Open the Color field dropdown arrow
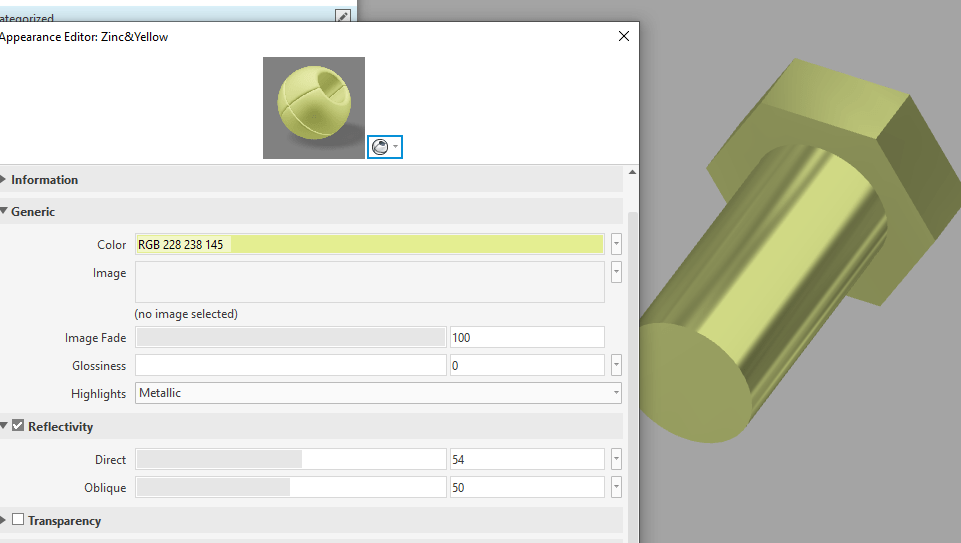 tap(617, 244)
